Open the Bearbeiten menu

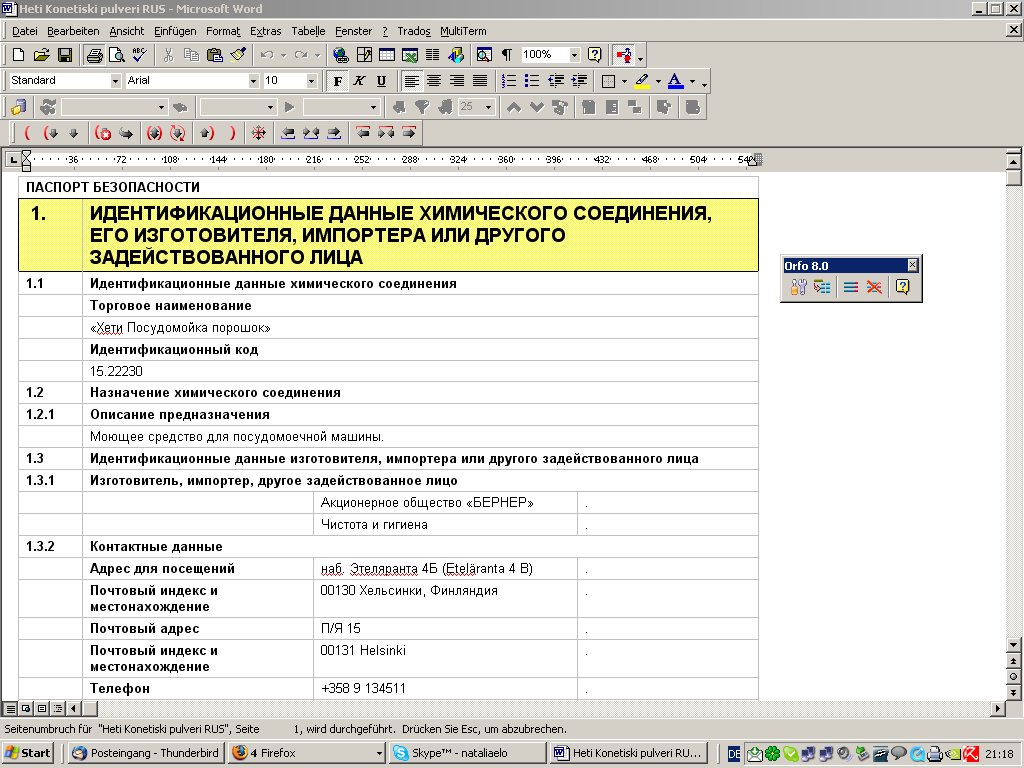(73, 31)
